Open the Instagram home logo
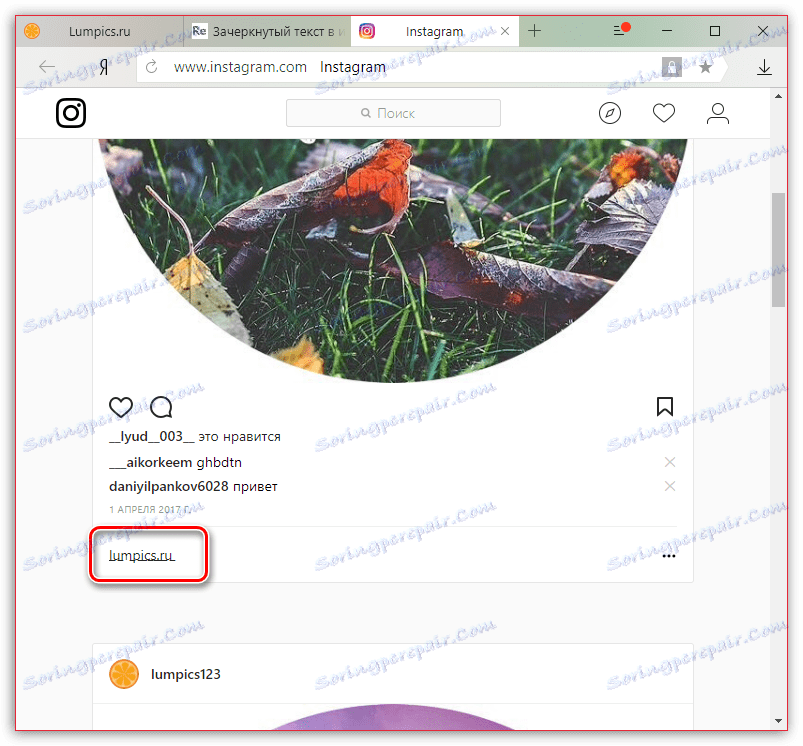The height and width of the screenshot is (746, 803). (x=71, y=113)
